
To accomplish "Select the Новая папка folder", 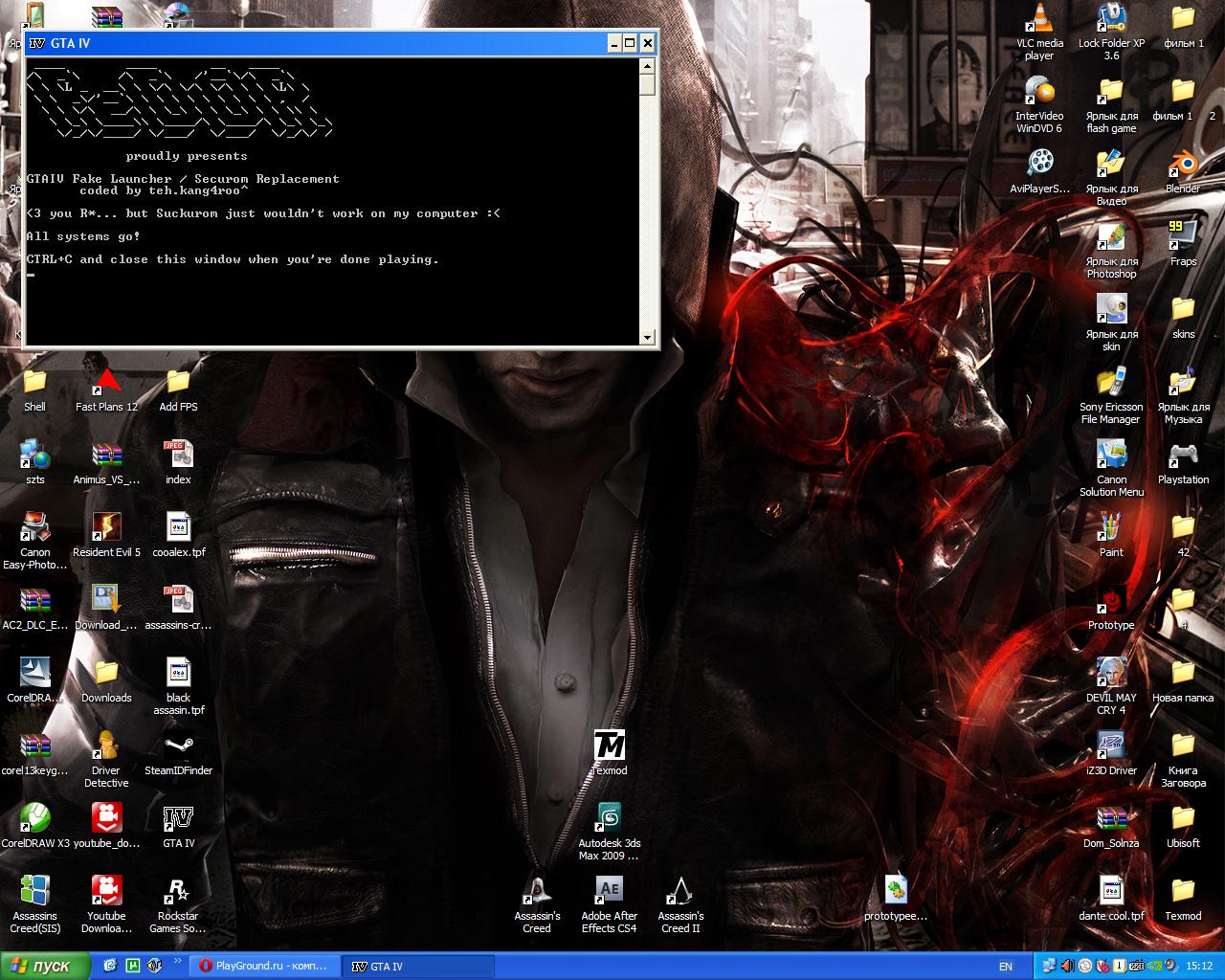I will pos(1183,679).
